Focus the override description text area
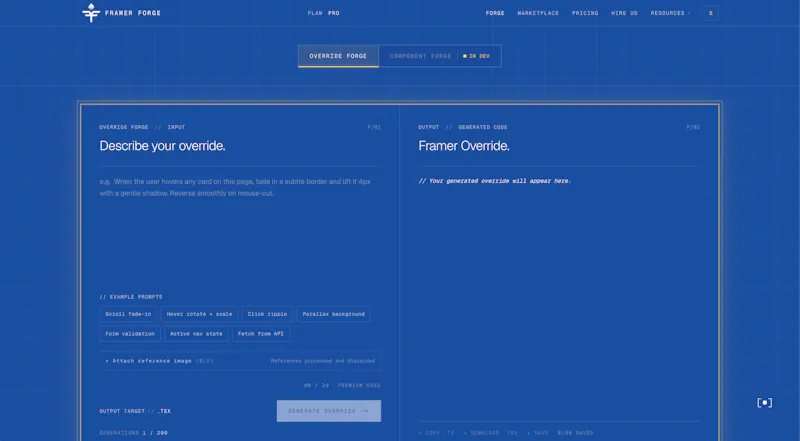This screenshot has width=800, height=441. (240, 230)
